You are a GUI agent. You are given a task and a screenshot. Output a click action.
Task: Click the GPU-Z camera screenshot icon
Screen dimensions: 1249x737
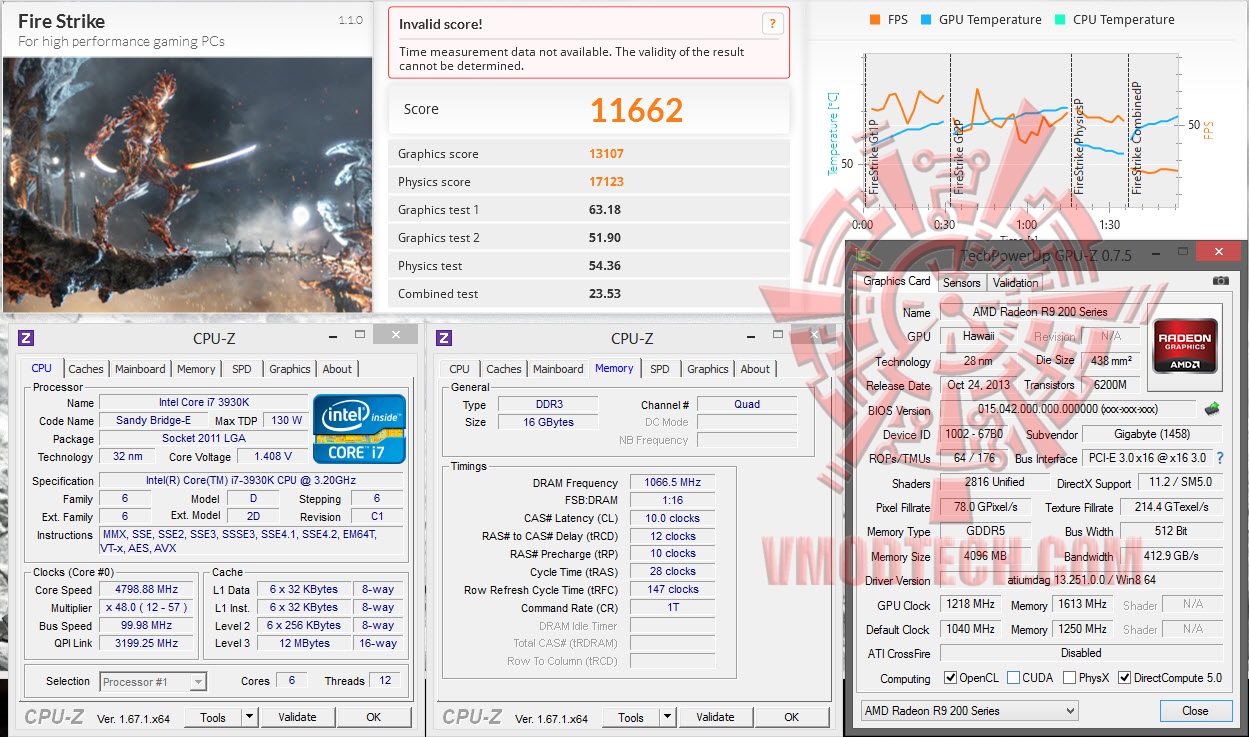tap(1220, 281)
